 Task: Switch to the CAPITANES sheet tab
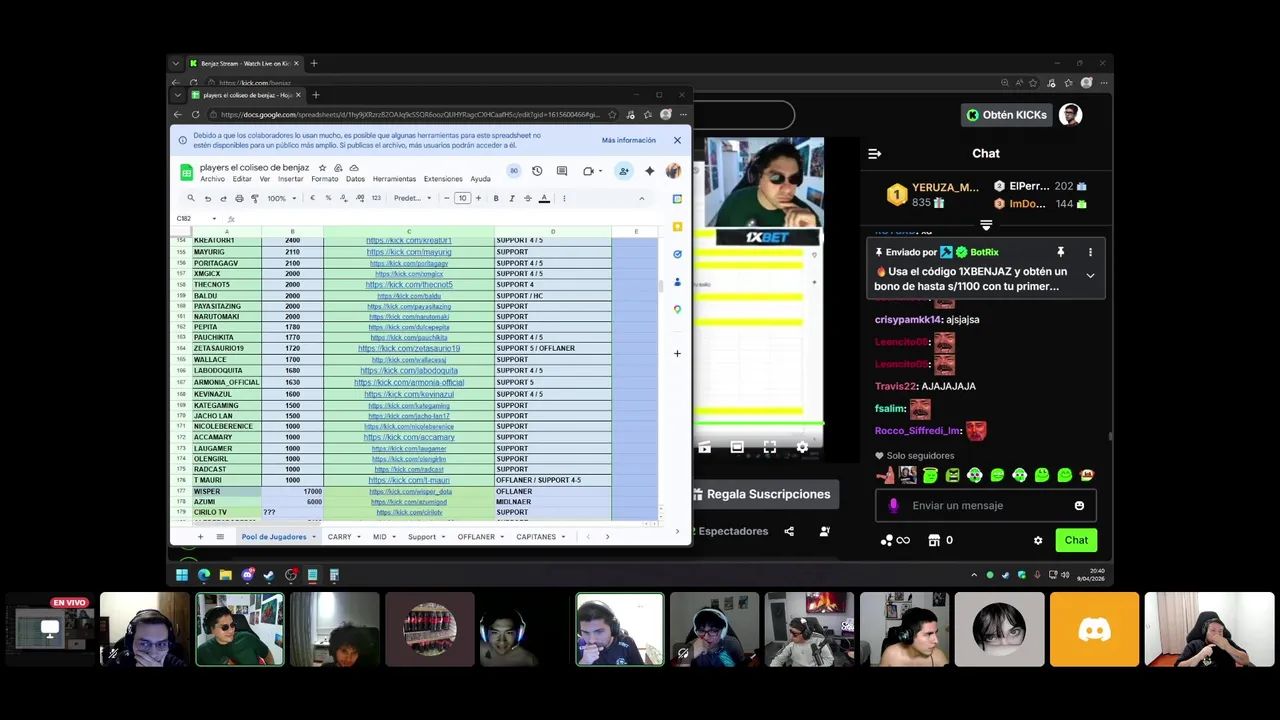tap(536, 537)
